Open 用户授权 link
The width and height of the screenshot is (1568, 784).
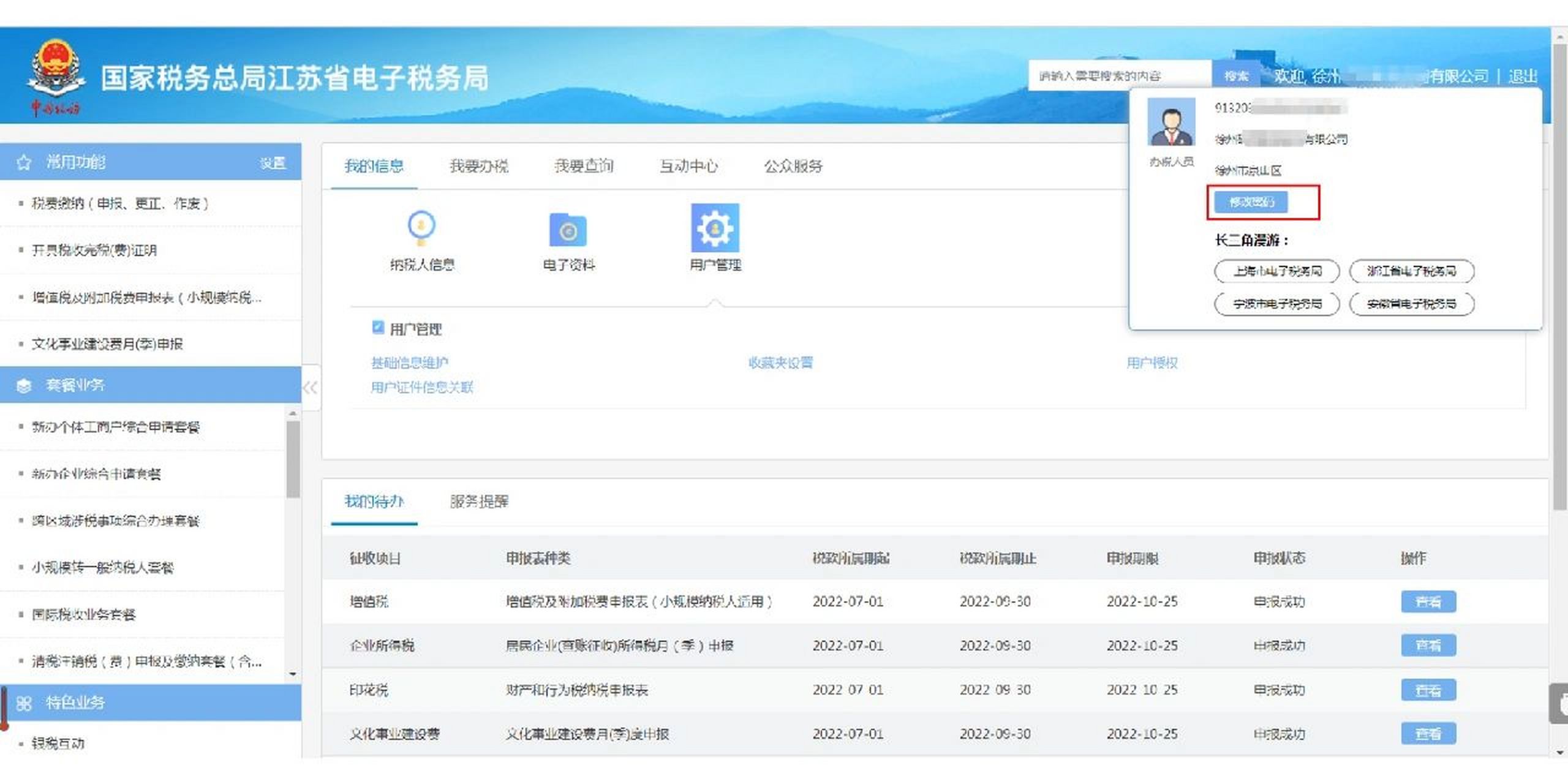pos(1152,363)
